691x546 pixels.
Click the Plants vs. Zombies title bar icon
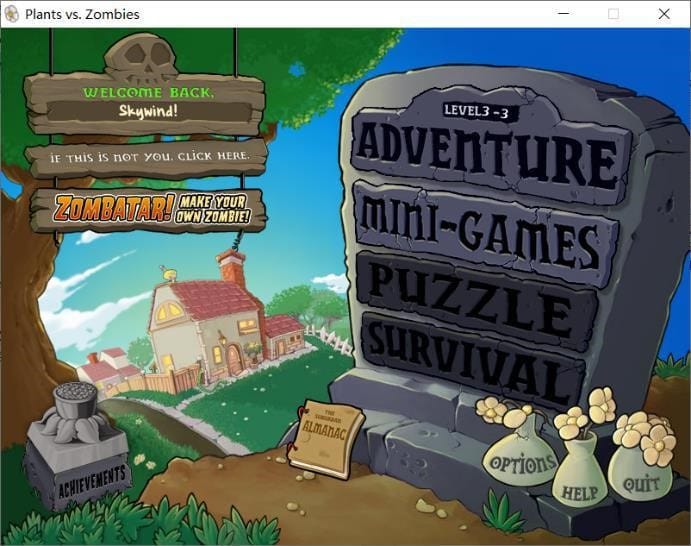click(12, 14)
